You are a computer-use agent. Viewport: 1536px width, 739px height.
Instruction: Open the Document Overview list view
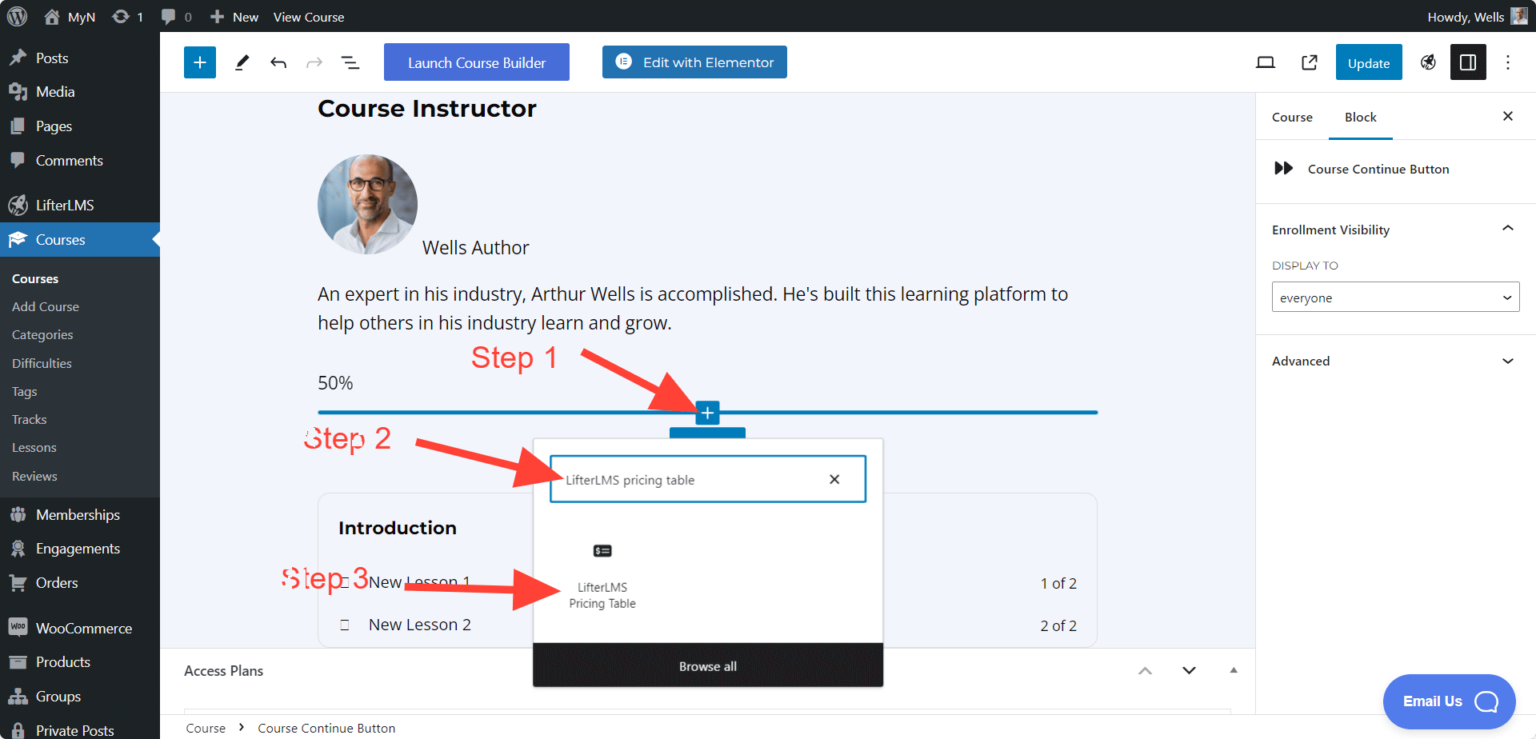point(350,62)
